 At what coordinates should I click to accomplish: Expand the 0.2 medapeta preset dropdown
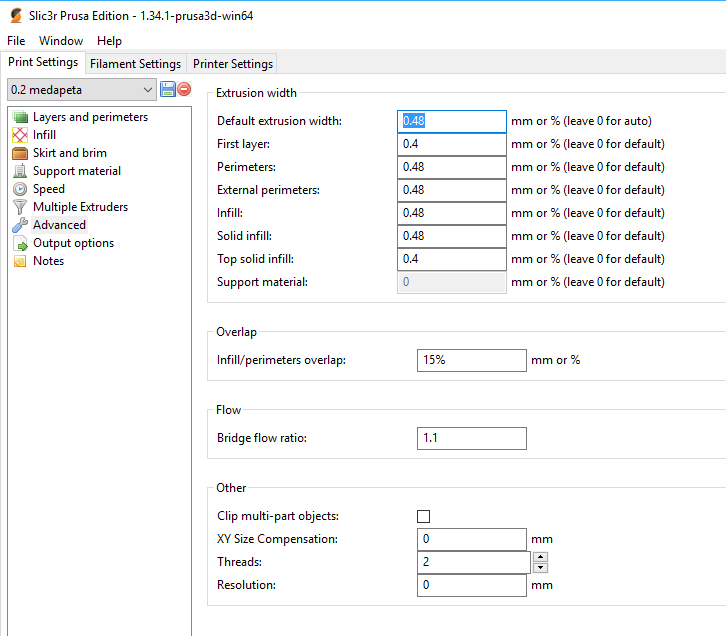tap(149, 90)
